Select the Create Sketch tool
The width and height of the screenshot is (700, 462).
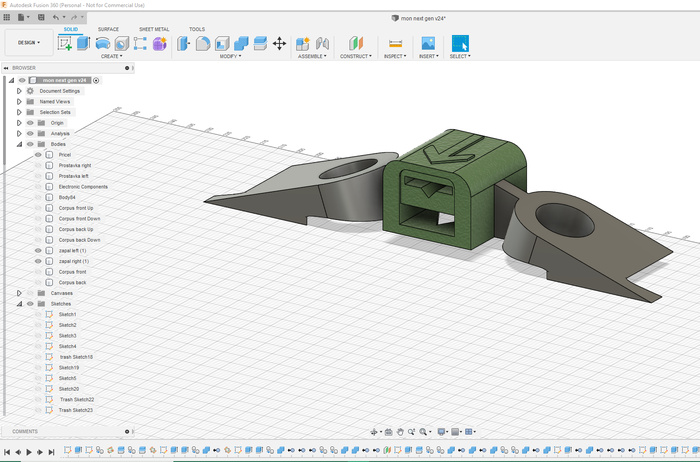tap(65, 43)
